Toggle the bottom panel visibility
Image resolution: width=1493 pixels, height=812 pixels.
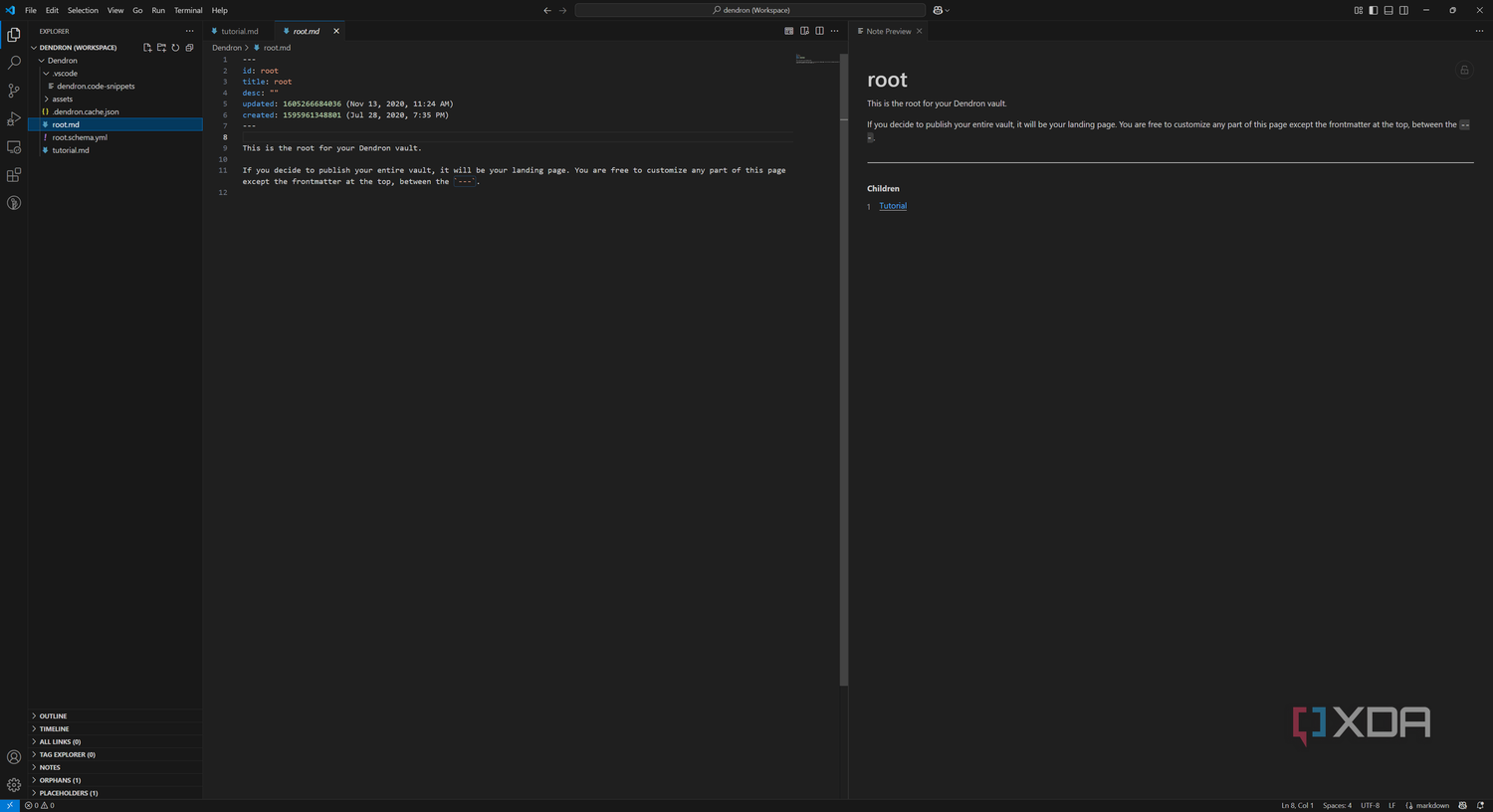pos(1388,10)
